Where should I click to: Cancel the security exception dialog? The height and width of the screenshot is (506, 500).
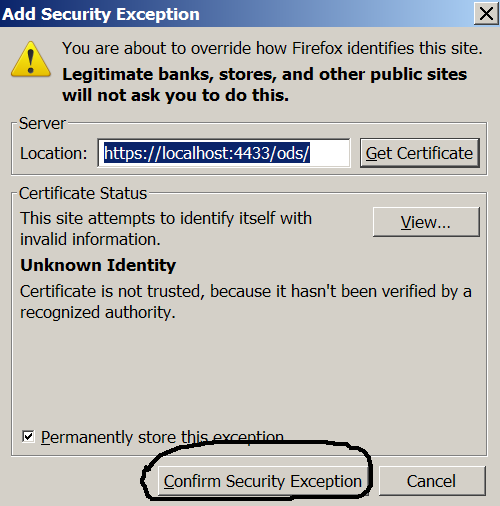432,481
